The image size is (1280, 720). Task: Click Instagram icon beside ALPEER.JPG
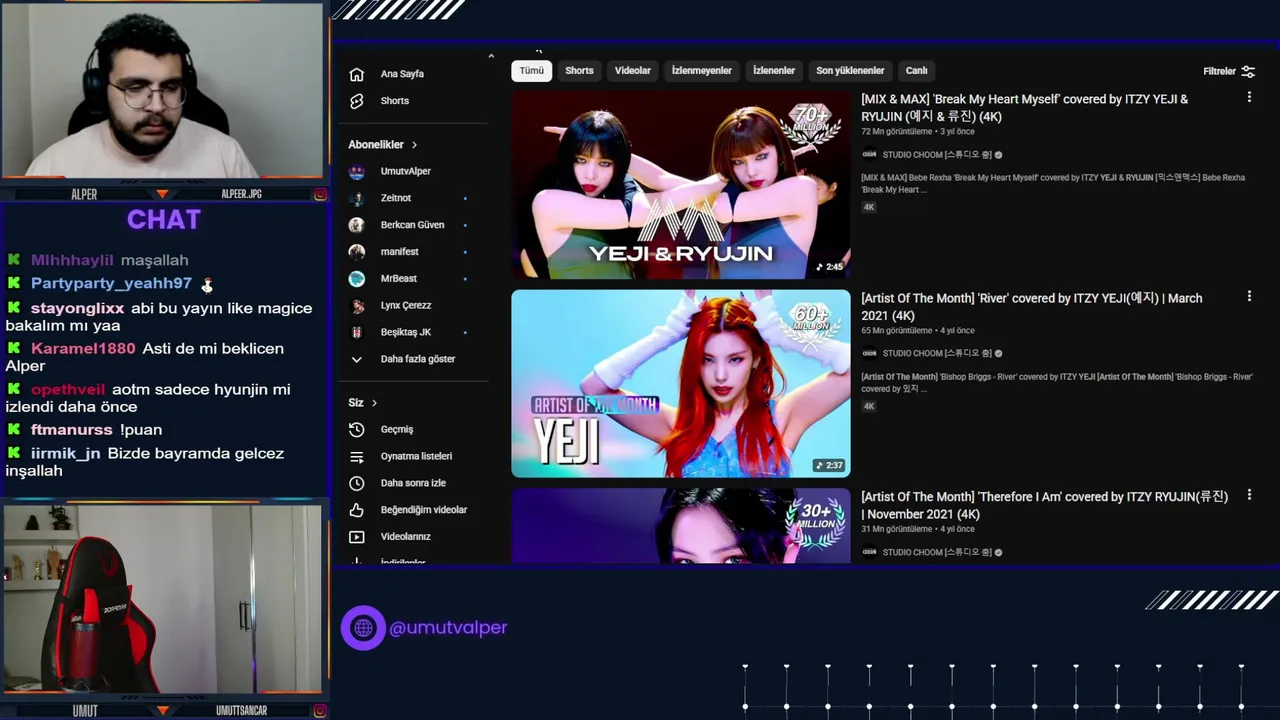320,194
